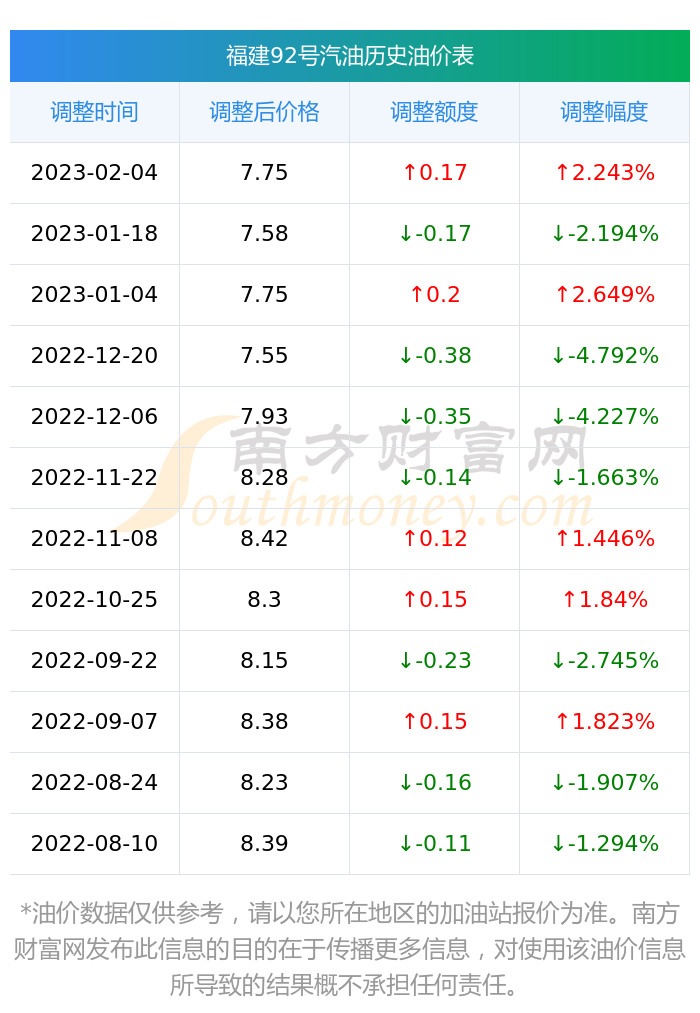Click the price 8.39 cell

pyautogui.click(x=264, y=843)
